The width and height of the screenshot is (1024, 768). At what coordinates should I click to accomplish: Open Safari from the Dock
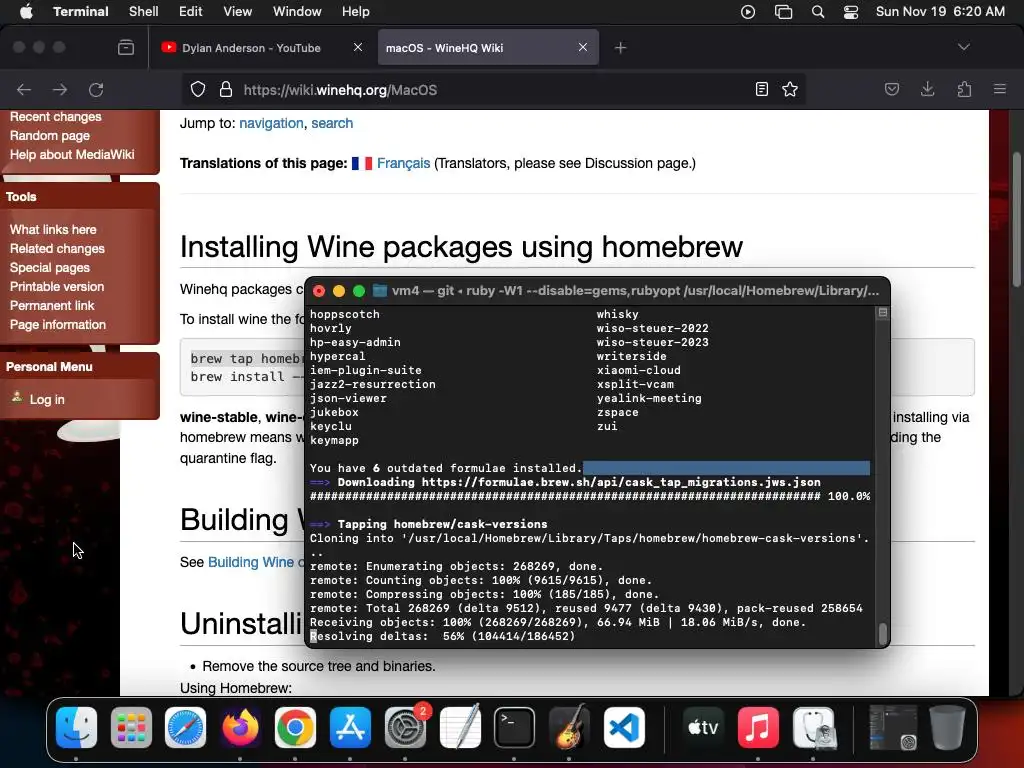[185, 727]
